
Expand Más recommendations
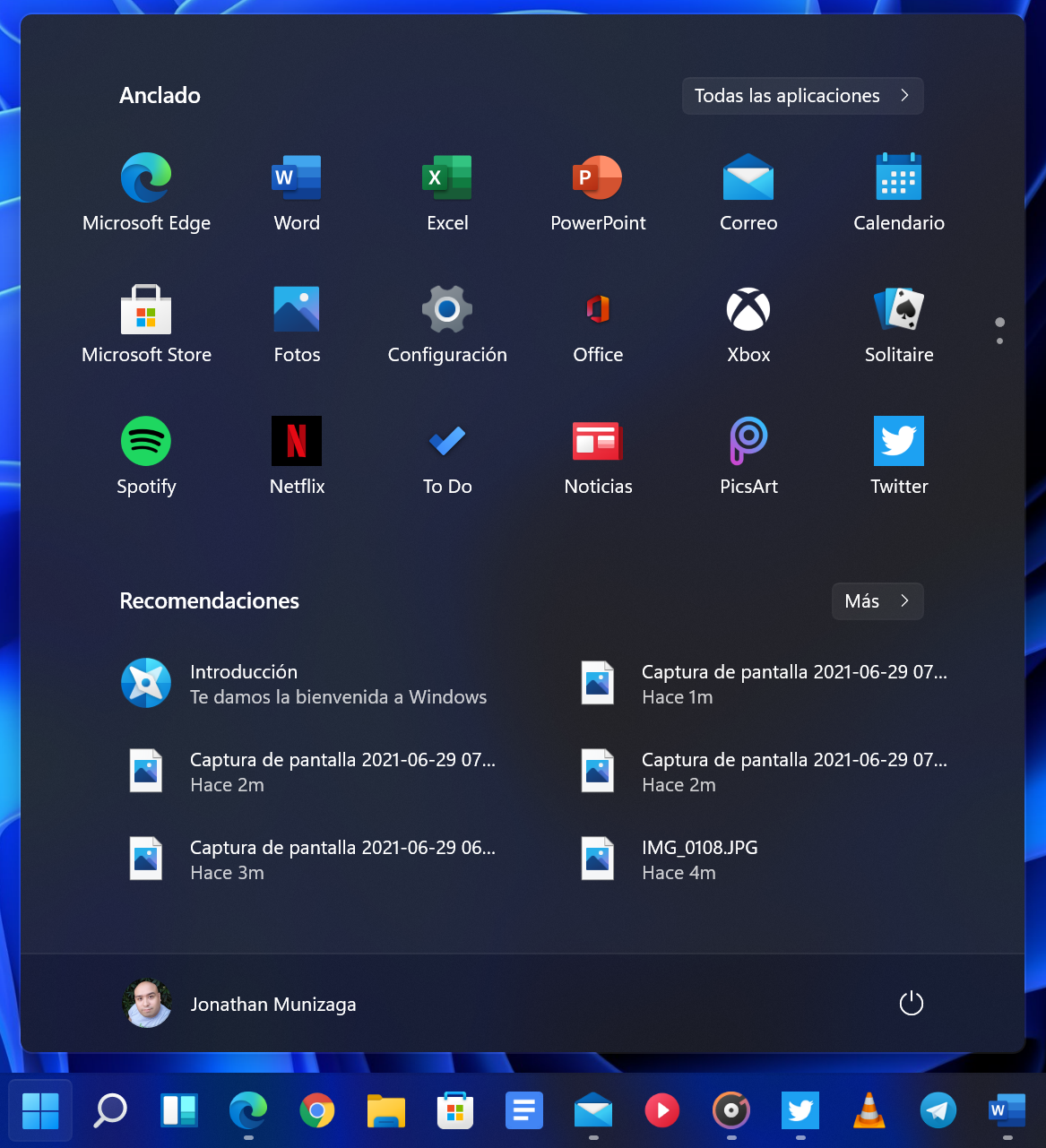(x=877, y=601)
